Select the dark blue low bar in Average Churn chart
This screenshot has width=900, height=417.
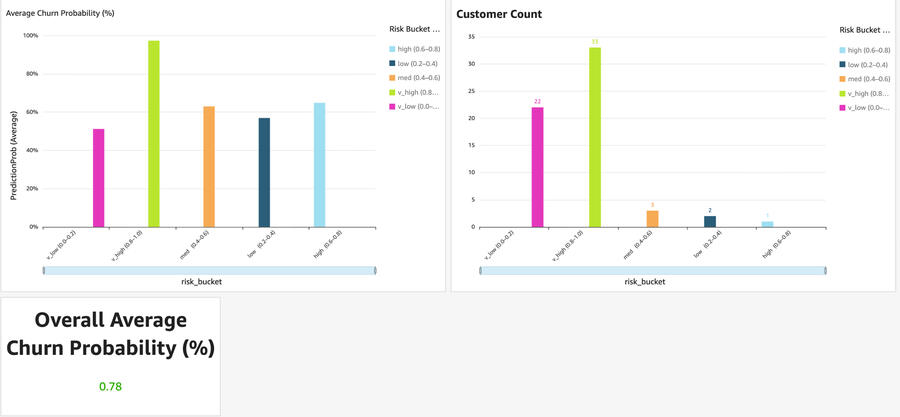tap(264, 172)
